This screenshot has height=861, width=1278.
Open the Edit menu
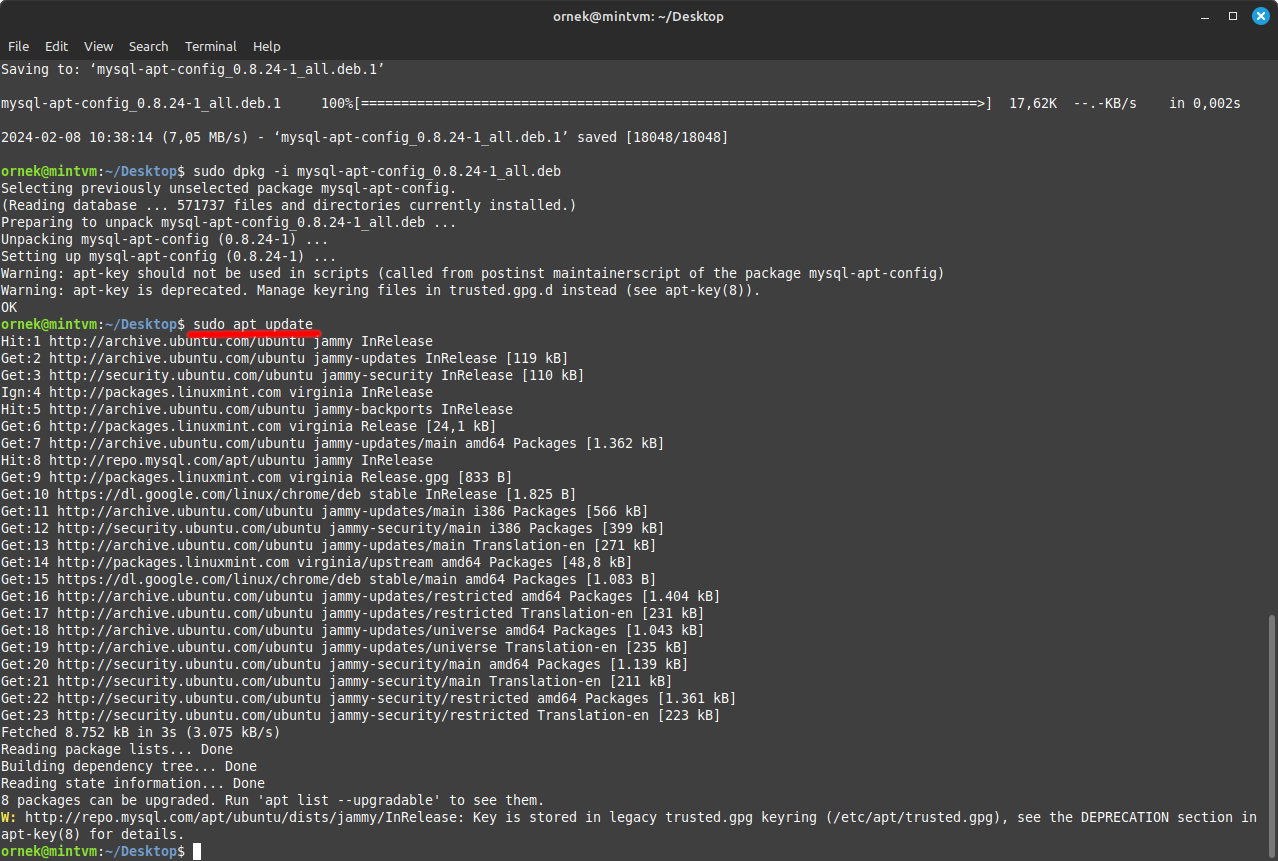pos(56,46)
